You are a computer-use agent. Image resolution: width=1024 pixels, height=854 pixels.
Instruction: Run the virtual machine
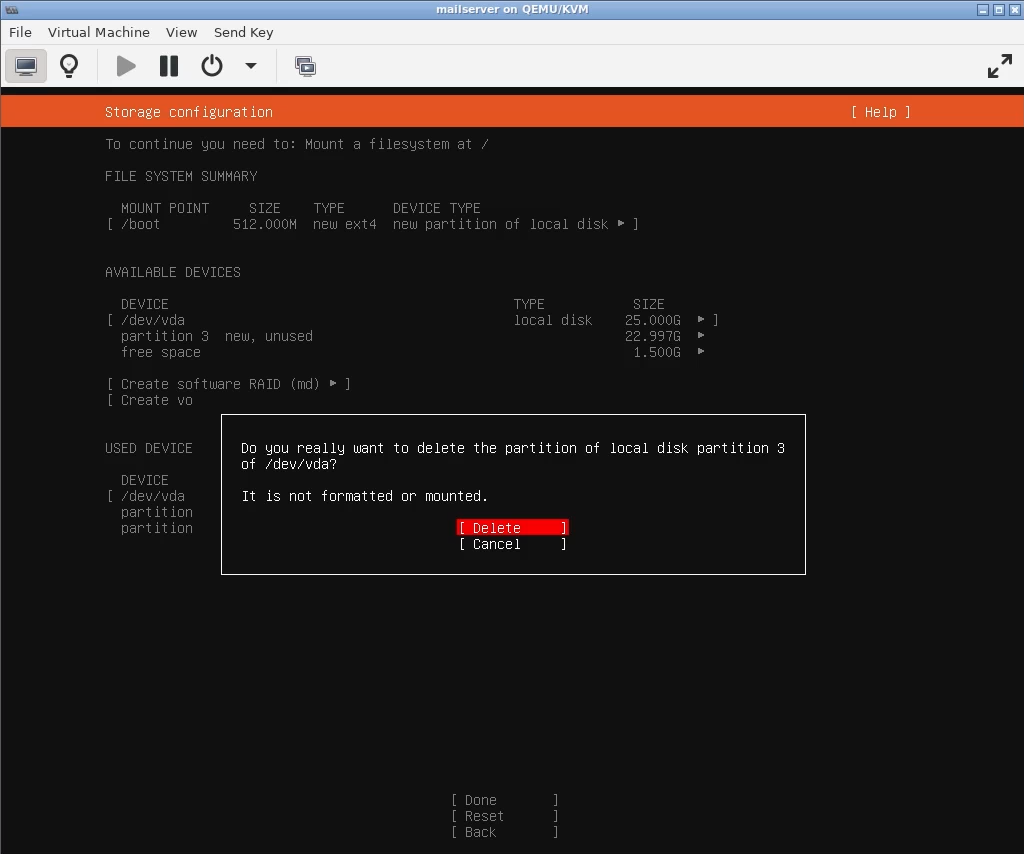pos(125,66)
